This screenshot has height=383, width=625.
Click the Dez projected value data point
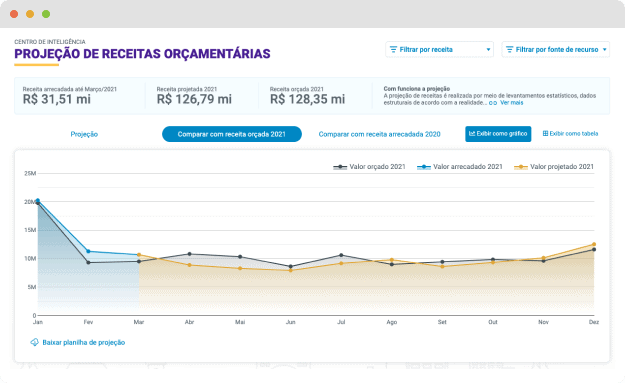click(x=594, y=244)
